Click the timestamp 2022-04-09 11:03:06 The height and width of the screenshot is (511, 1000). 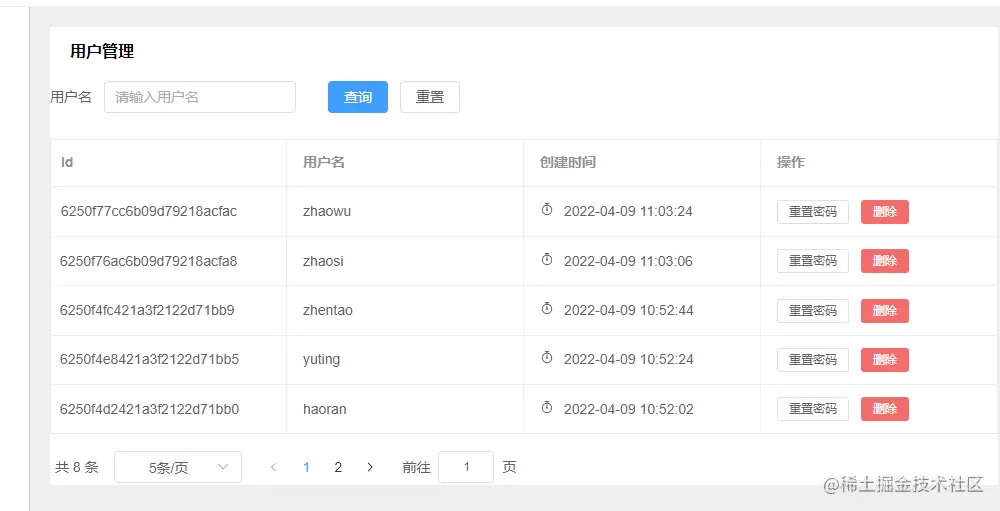pyautogui.click(x=628, y=261)
